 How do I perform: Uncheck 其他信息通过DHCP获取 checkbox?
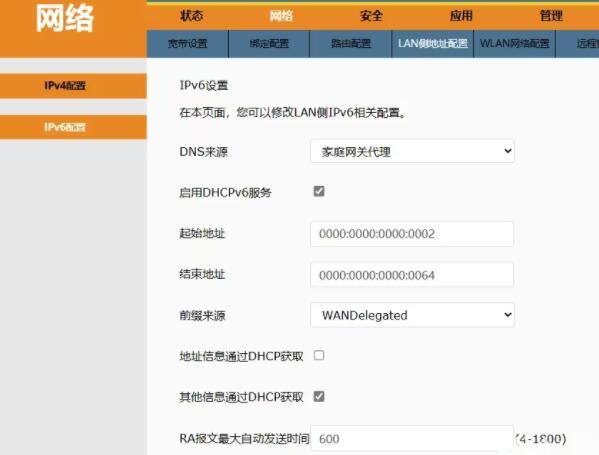319,397
